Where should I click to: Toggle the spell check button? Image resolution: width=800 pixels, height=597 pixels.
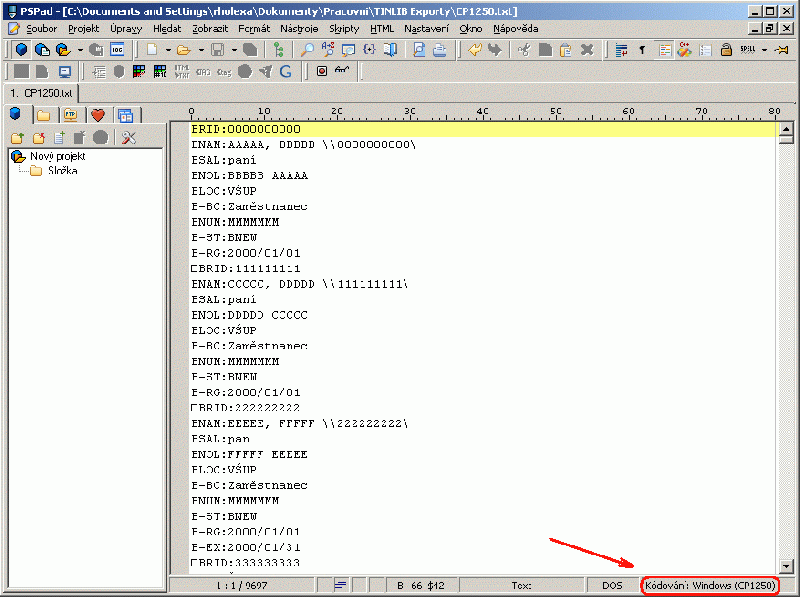coord(747,49)
